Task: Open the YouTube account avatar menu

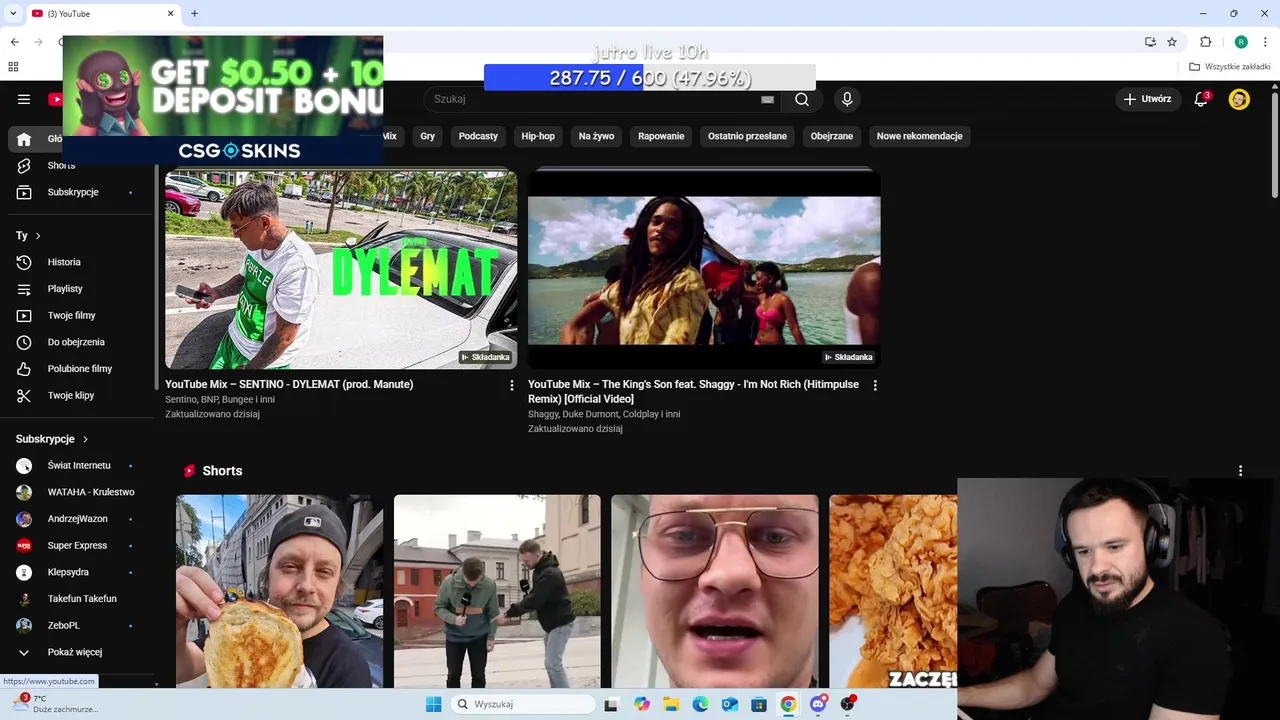Action: click(1239, 99)
